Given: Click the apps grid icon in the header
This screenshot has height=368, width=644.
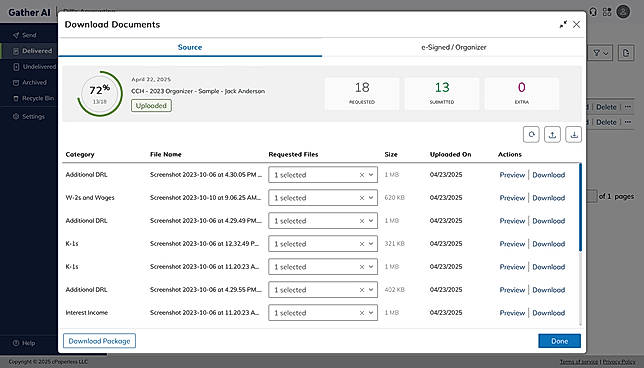Looking at the screenshot, I should coord(607,12).
